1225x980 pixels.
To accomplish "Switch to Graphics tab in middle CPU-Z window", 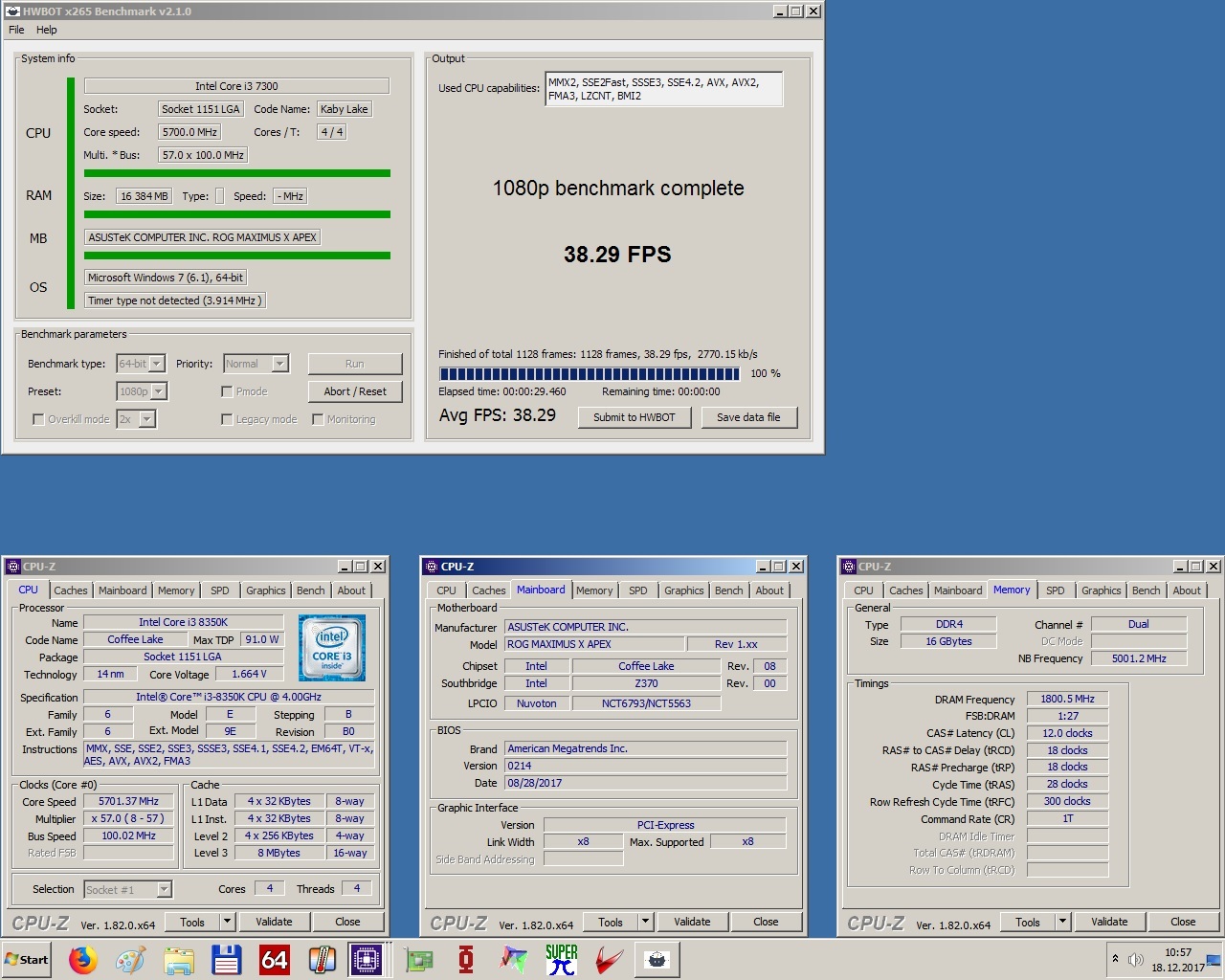I will (684, 590).
